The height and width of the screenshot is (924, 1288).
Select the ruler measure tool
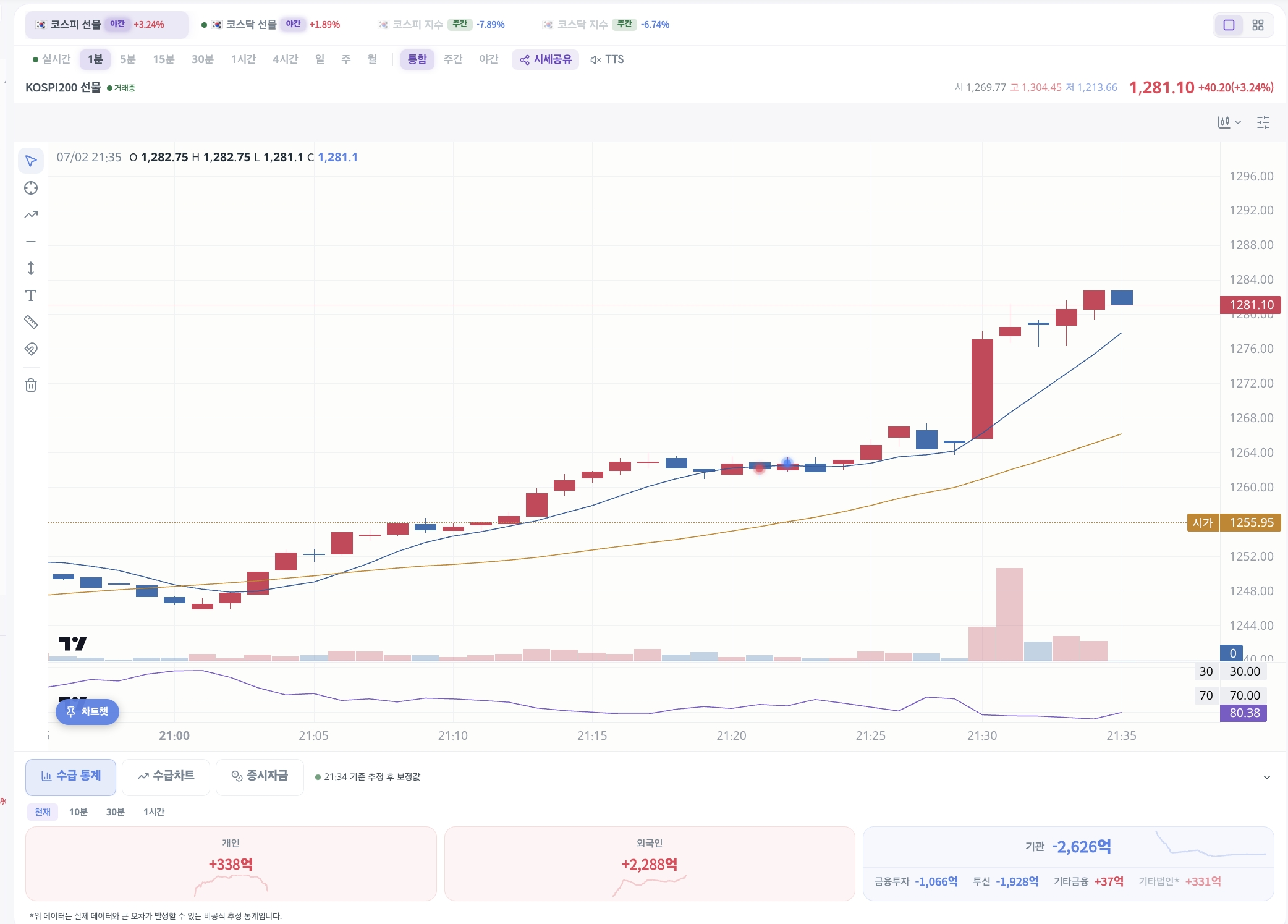coord(31,322)
